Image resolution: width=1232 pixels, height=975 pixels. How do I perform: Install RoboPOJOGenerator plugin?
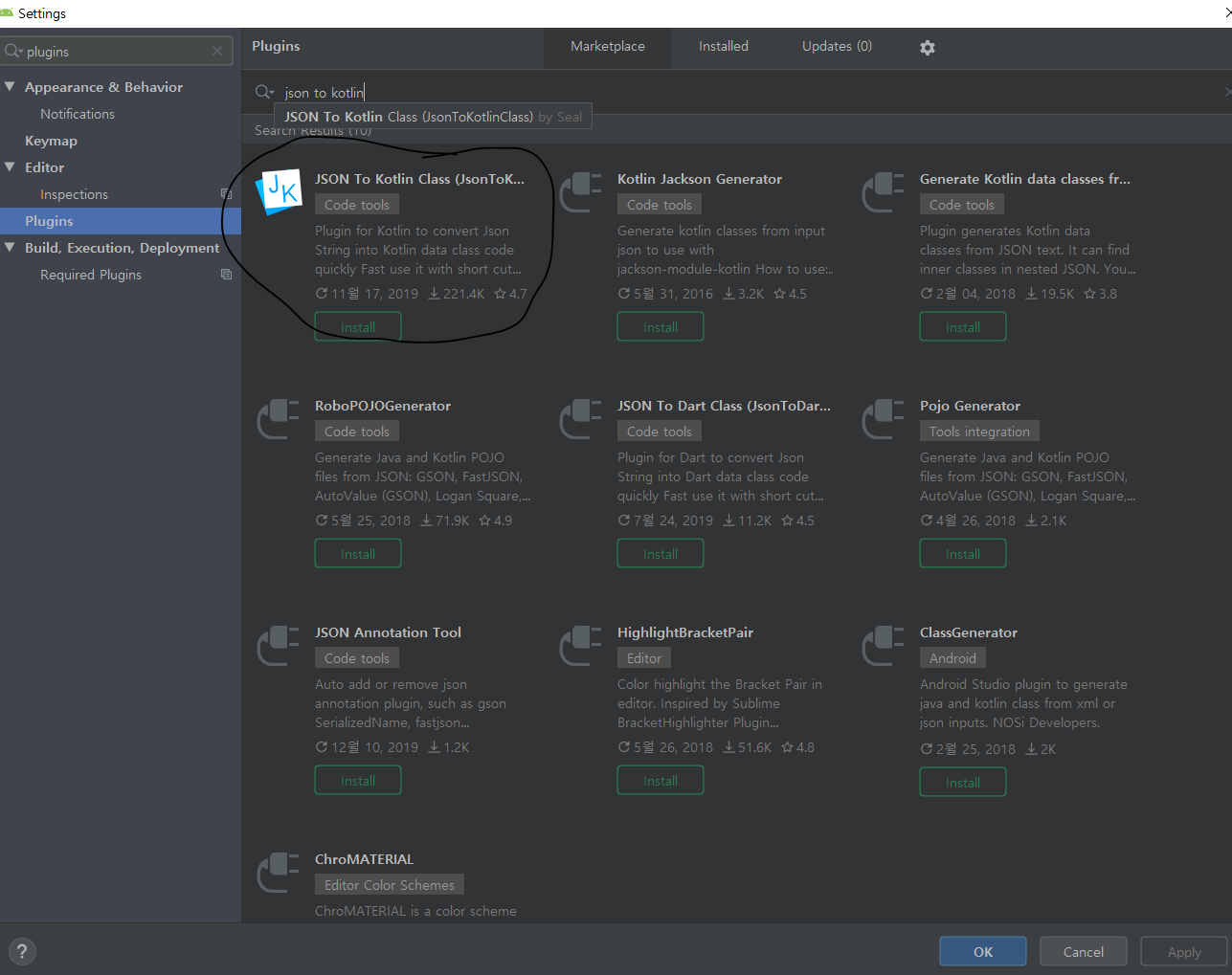[358, 554]
